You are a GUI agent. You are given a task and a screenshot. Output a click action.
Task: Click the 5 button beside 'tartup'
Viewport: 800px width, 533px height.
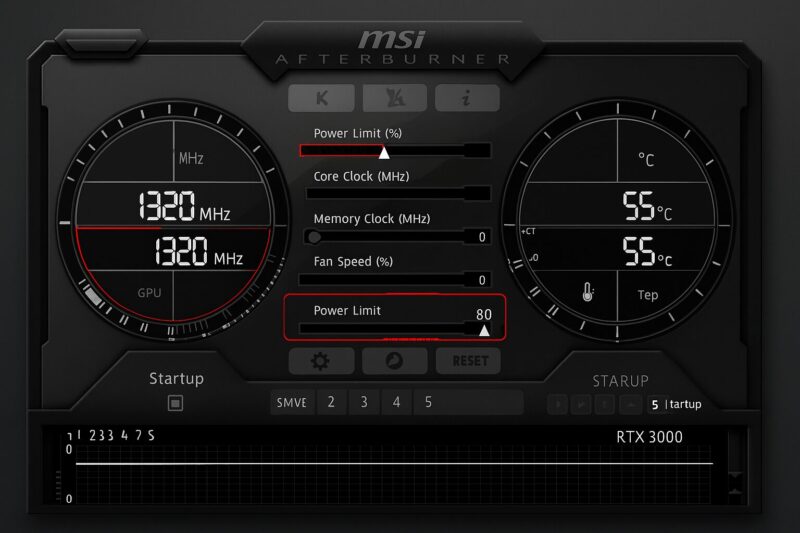(655, 405)
